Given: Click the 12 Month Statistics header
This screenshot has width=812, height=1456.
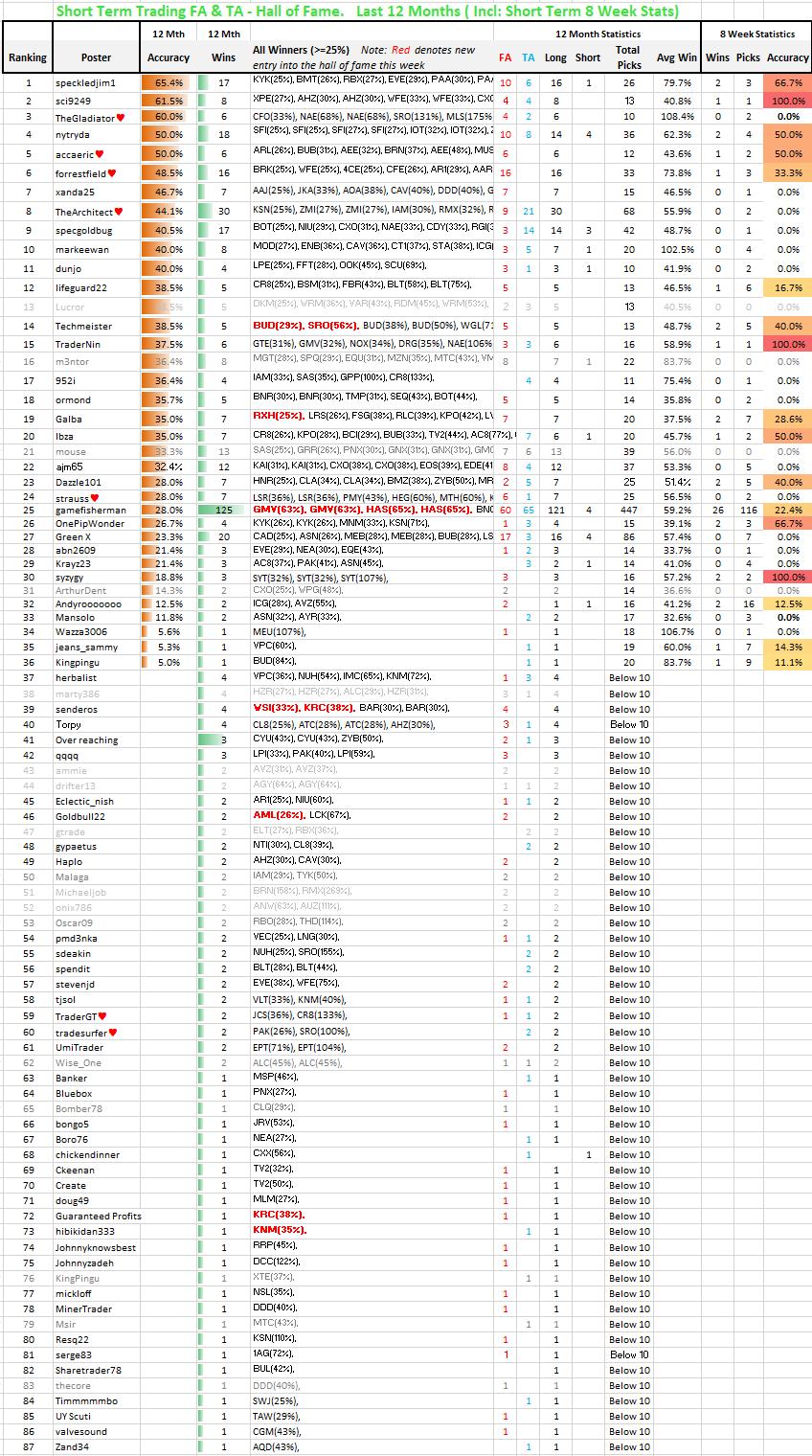Looking at the screenshot, I should (598, 34).
